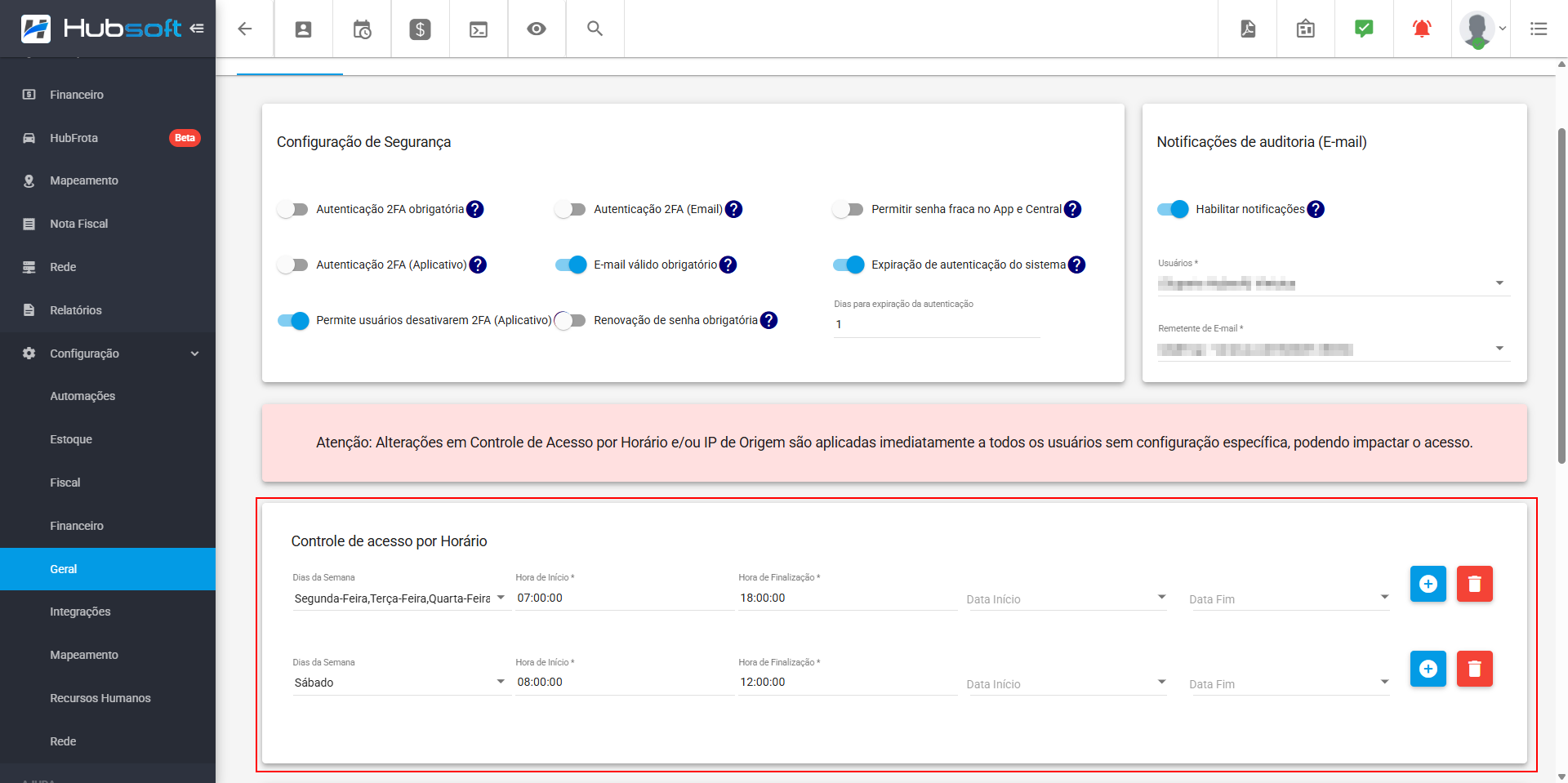This screenshot has height=783, width=1568.
Task: Select Relatórios in the sidebar
Action: (x=76, y=310)
